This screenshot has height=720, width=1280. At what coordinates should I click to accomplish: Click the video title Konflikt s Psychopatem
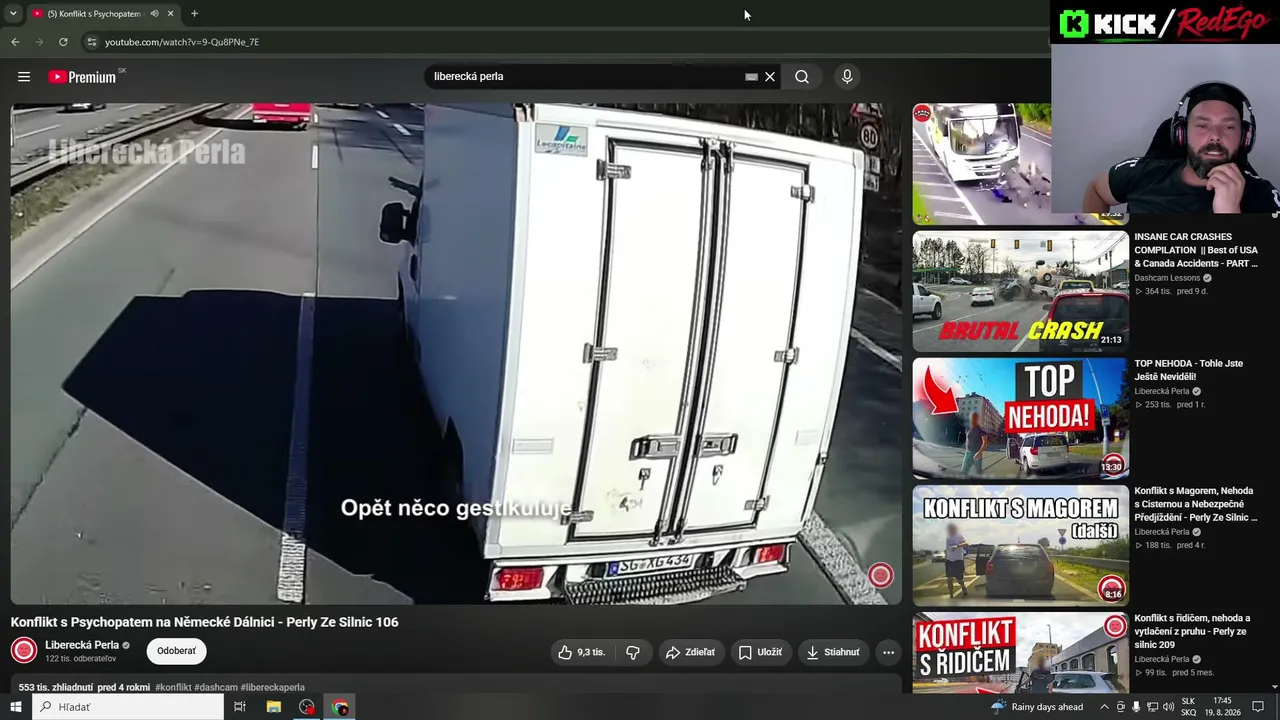click(x=205, y=622)
